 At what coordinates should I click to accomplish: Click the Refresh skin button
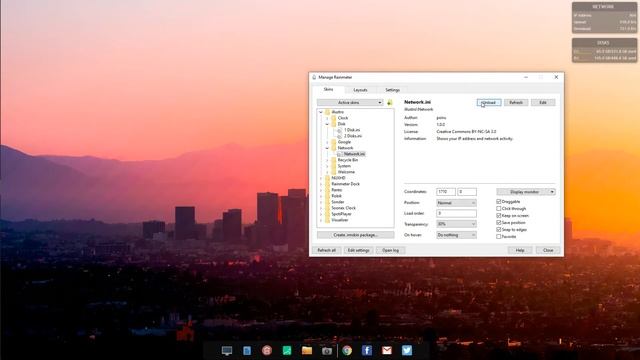pyautogui.click(x=516, y=102)
